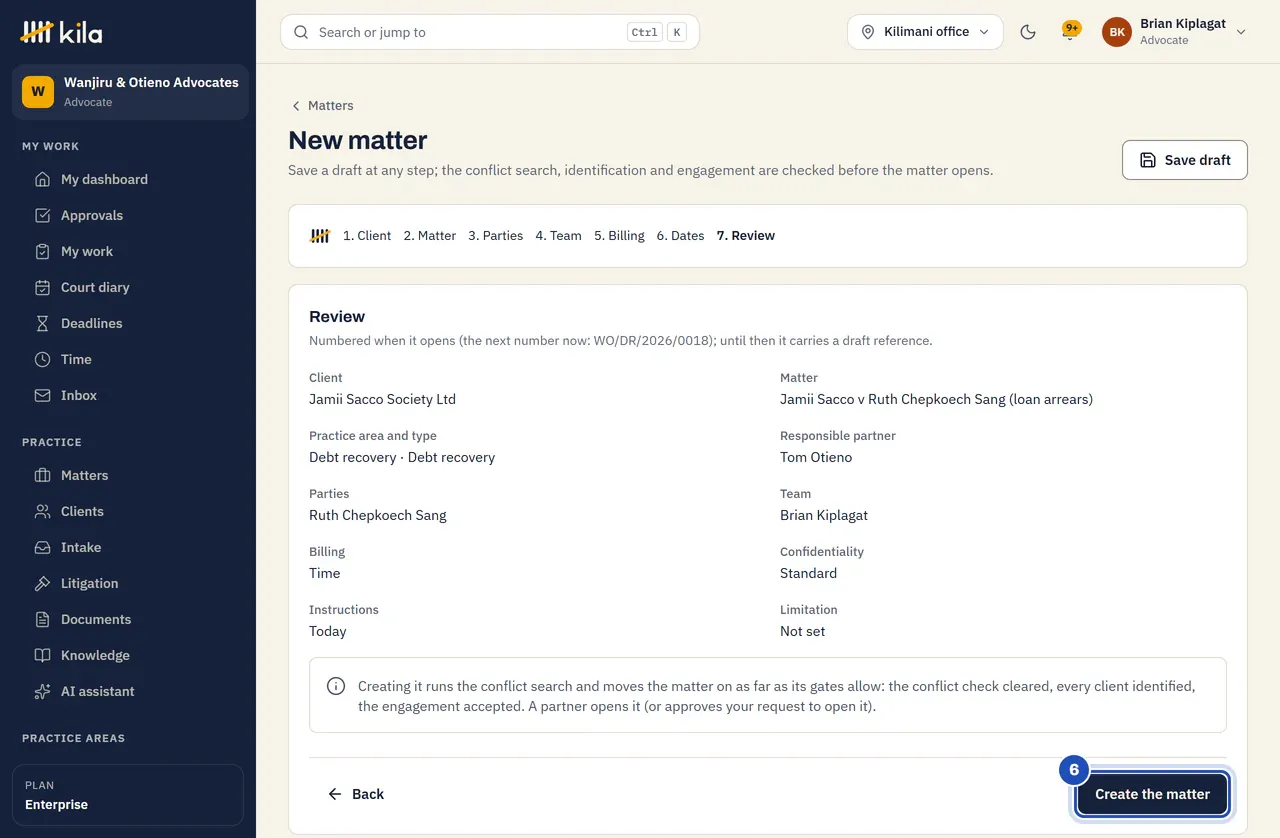
Task: Click party name Ruth Chepkoech Sang
Action: tap(378, 515)
